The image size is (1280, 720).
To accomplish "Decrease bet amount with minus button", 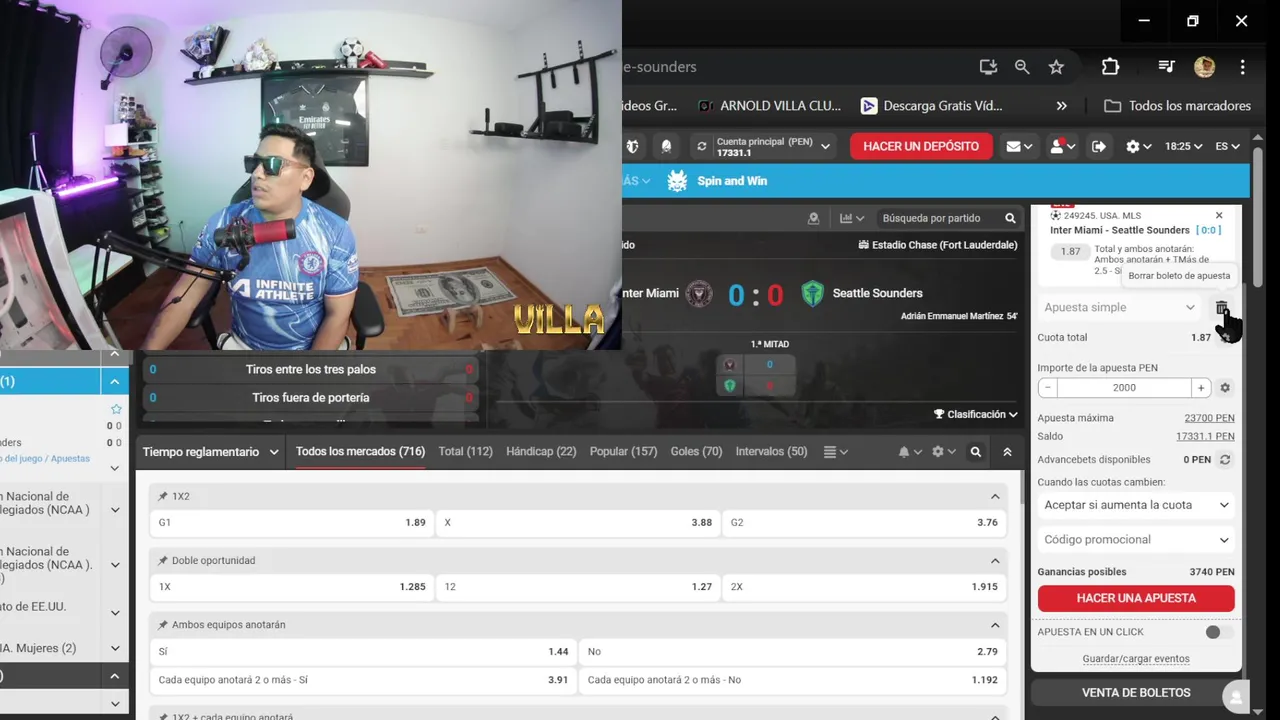I will tap(1047, 388).
